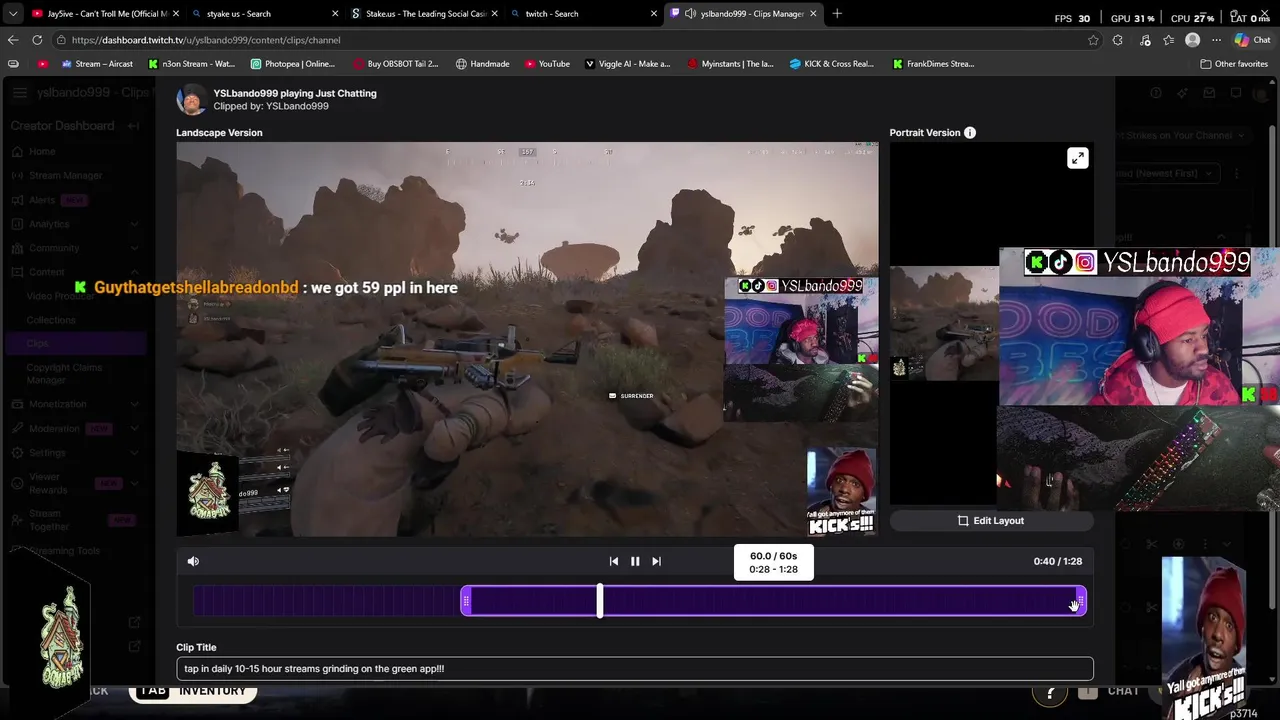
Task: Open the Stream – Aircast bookmark
Action: pyautogui.click(x=97, y=63)
